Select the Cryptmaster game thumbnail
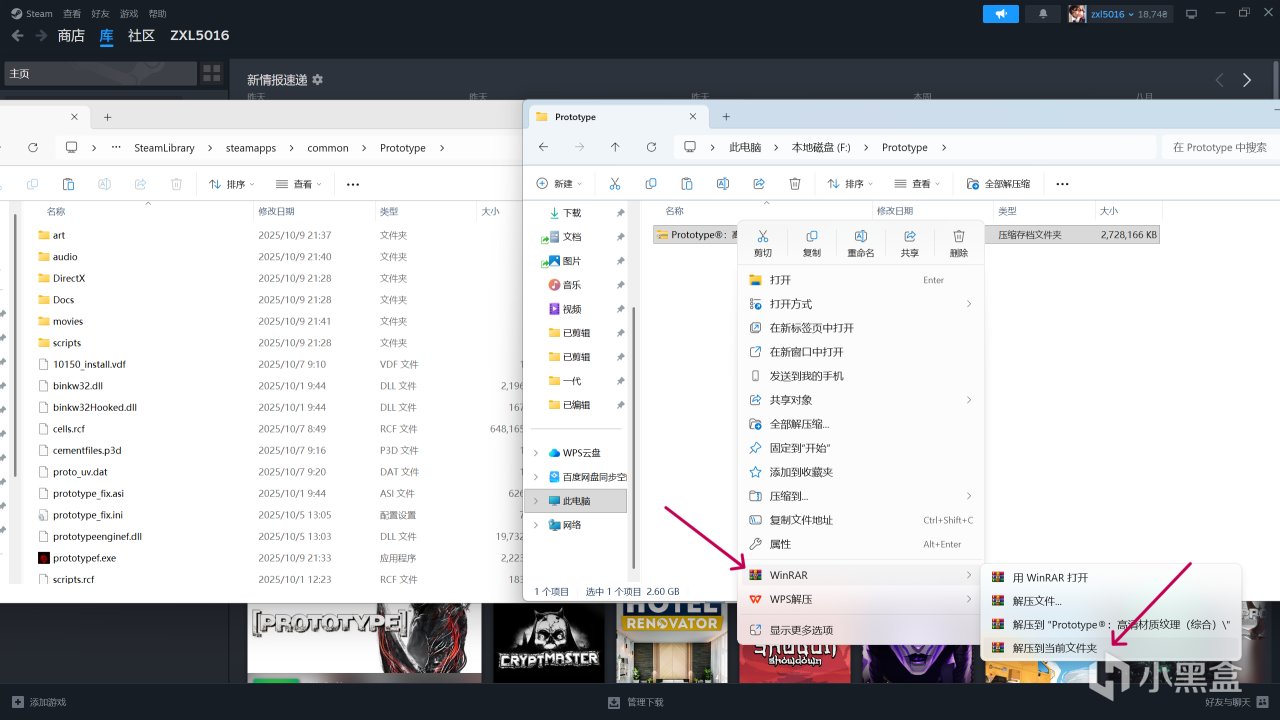Image resolution: width=1280 pixels, height=720 pixels. pyautogui.click(x=550, y=643)
